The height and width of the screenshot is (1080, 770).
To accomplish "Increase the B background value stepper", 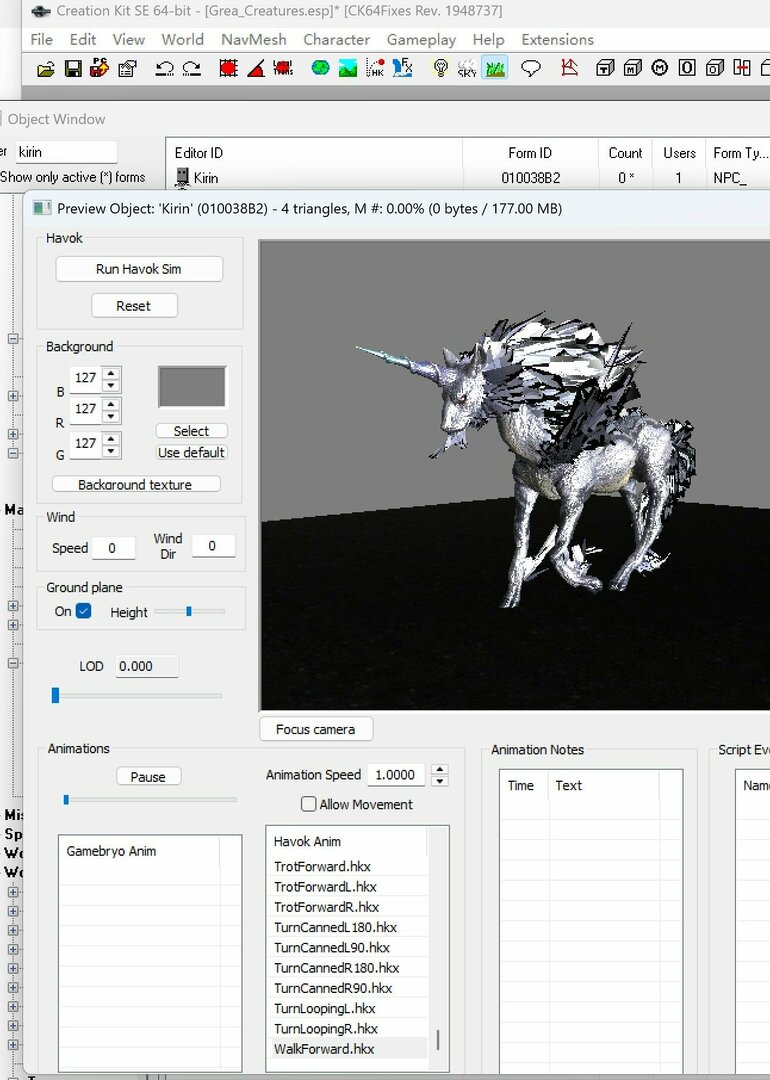I will (111, 373).
